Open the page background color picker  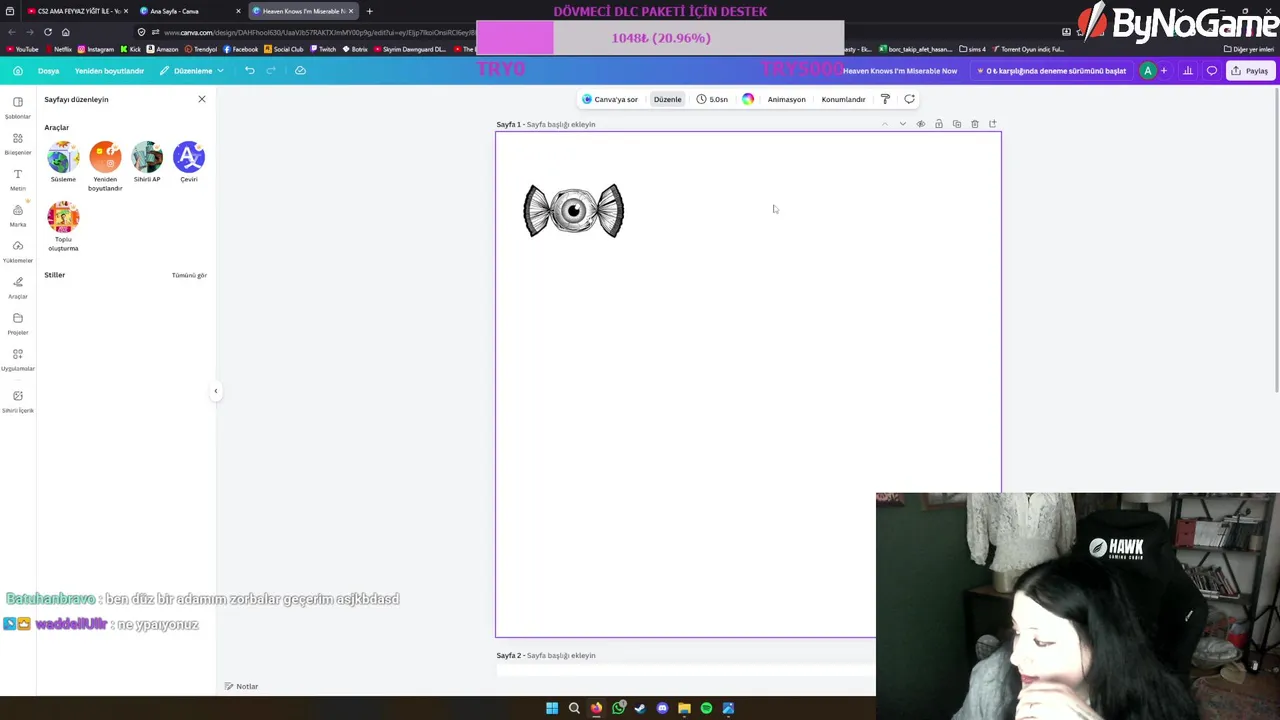(x=748, y=99)
